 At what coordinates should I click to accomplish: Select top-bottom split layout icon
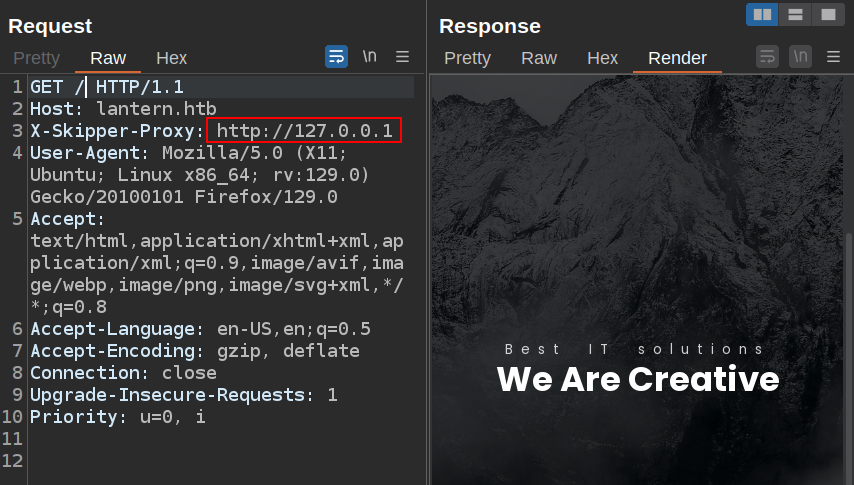point(795,14)
